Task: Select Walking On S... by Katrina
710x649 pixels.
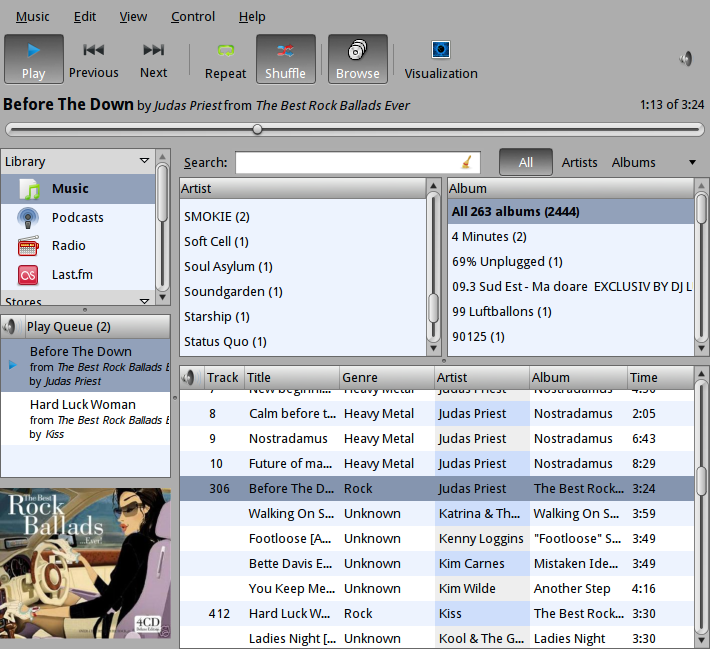Action: click(x=437, y=514)
